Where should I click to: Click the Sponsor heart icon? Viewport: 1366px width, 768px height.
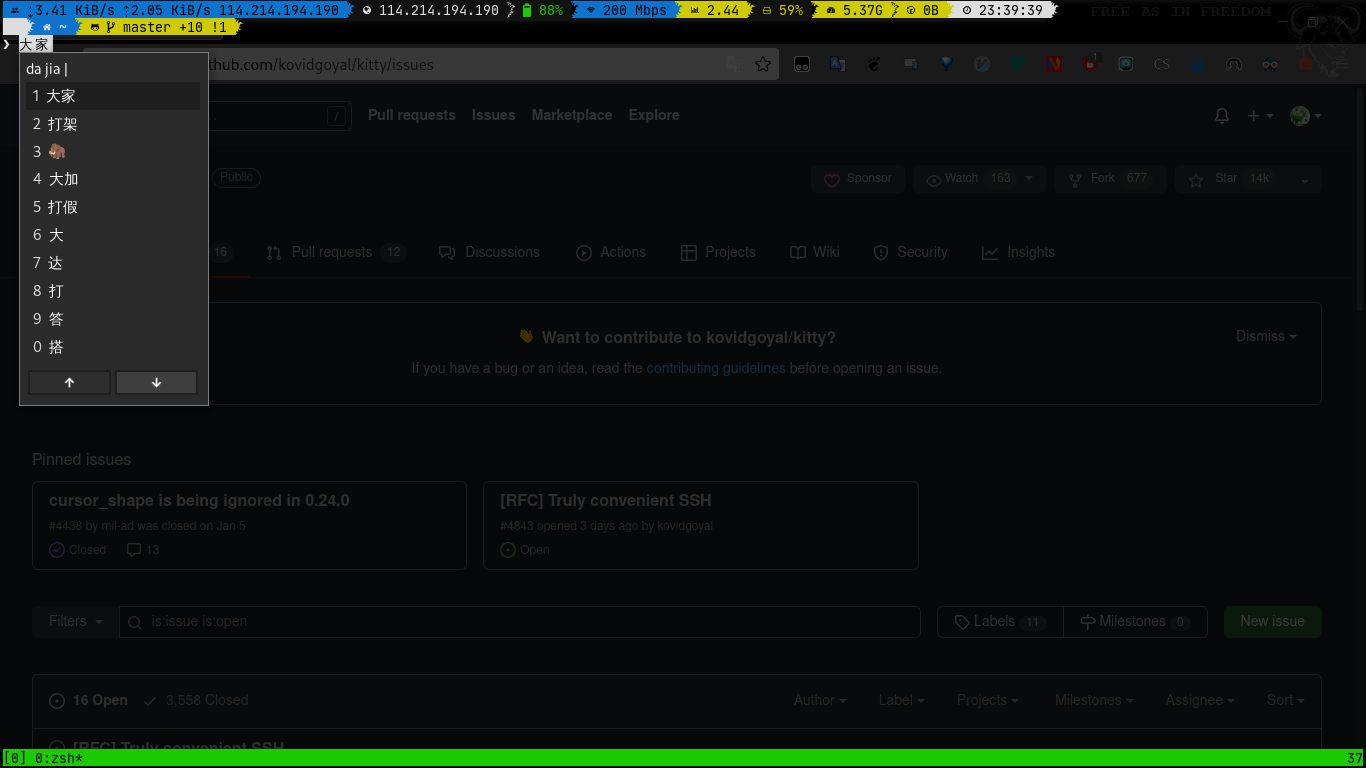(832, 178)
